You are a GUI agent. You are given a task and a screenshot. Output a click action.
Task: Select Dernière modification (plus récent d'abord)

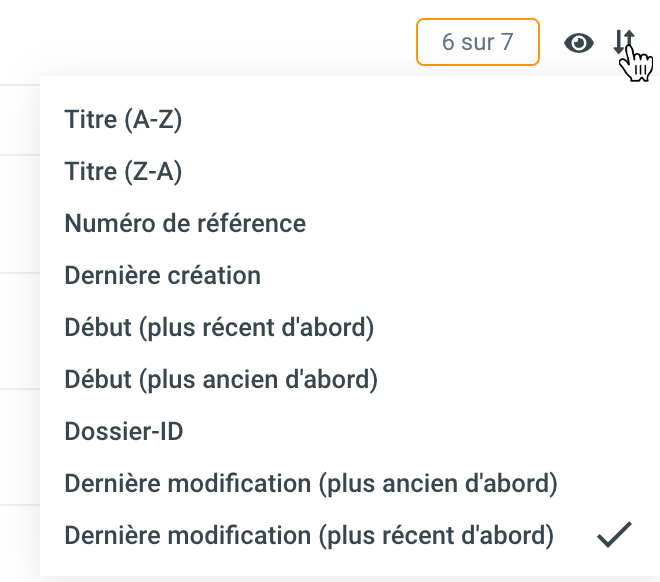[x=309, y=535]
